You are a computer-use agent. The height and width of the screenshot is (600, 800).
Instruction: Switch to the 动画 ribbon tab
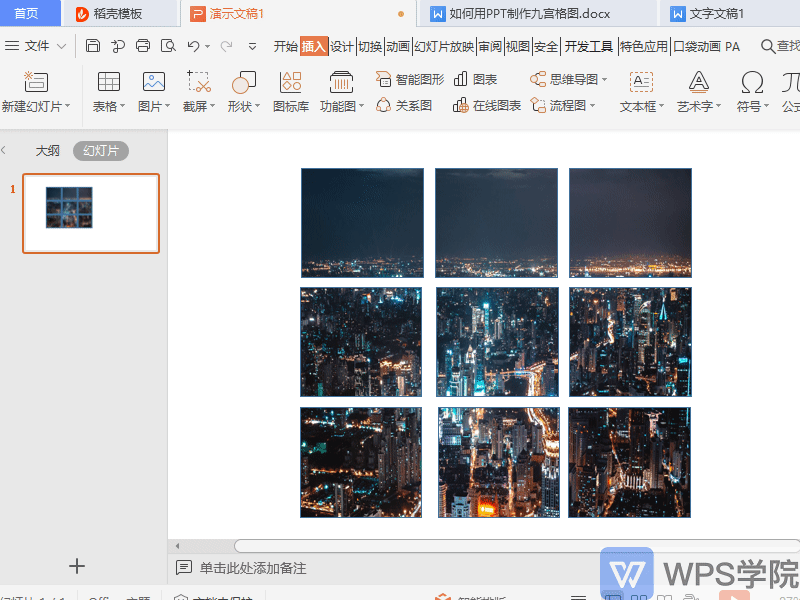coord(398,46)
